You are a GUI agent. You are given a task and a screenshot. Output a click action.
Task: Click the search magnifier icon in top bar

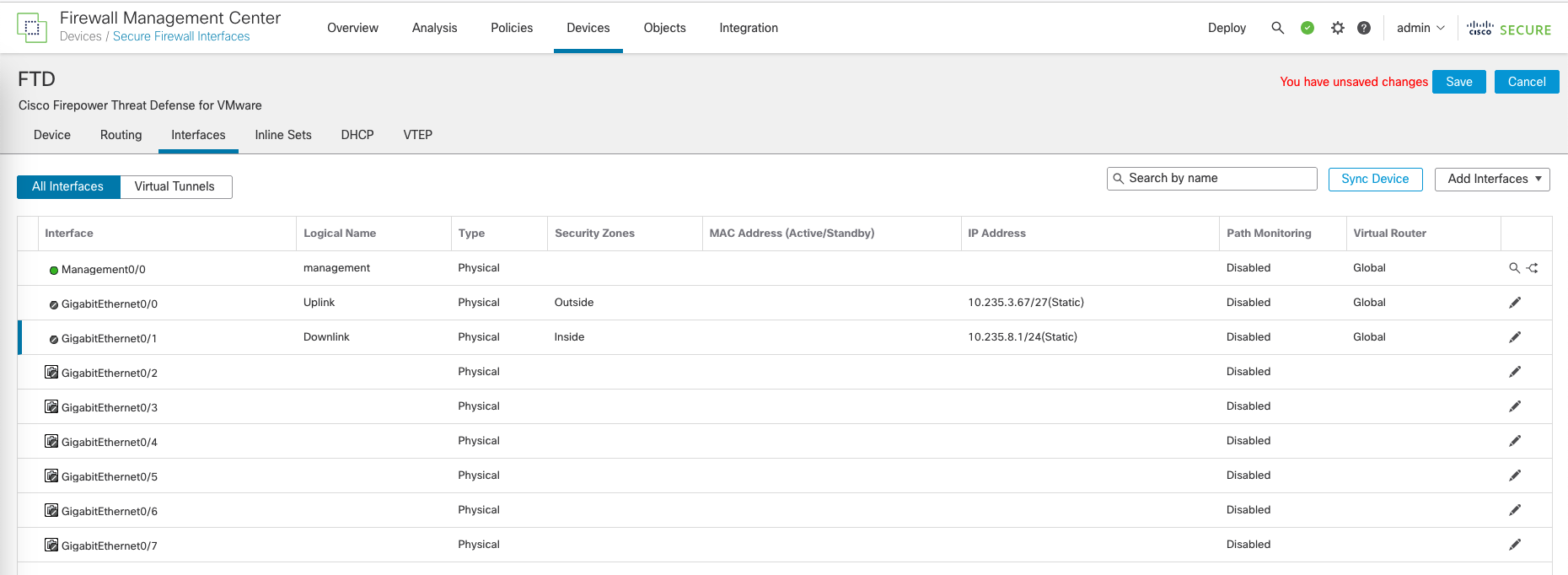[x=1277, y=28]
